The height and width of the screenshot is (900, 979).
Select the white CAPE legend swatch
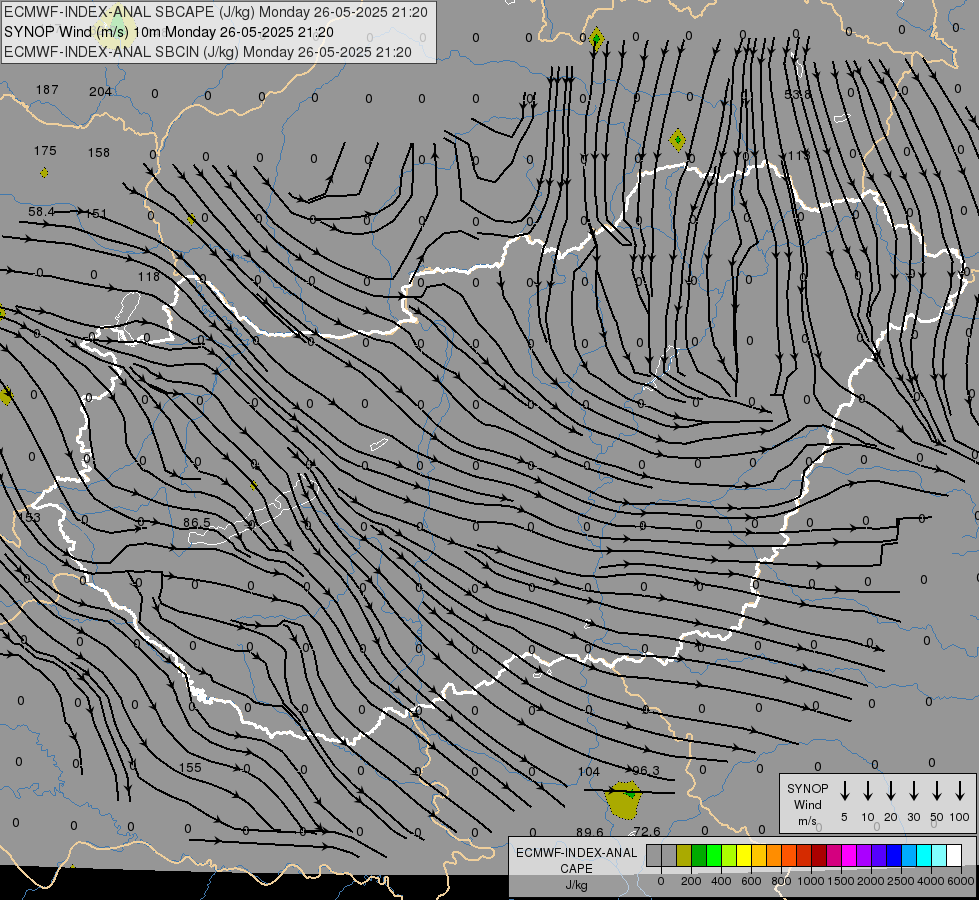pos(954,855)
